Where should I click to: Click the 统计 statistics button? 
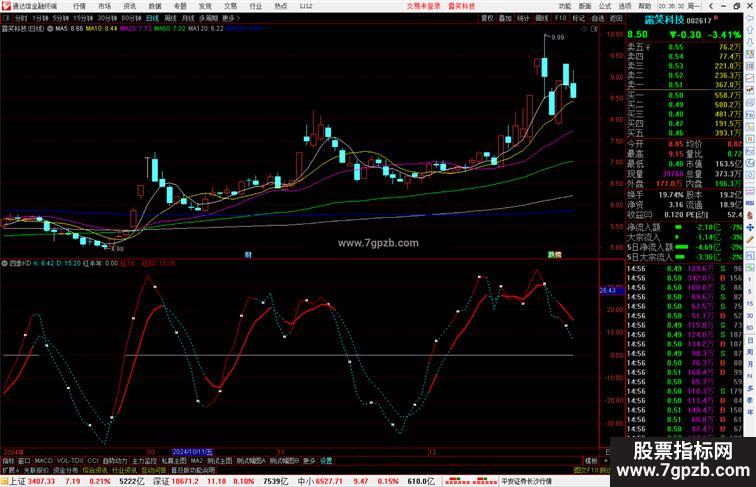pos(523,18)
